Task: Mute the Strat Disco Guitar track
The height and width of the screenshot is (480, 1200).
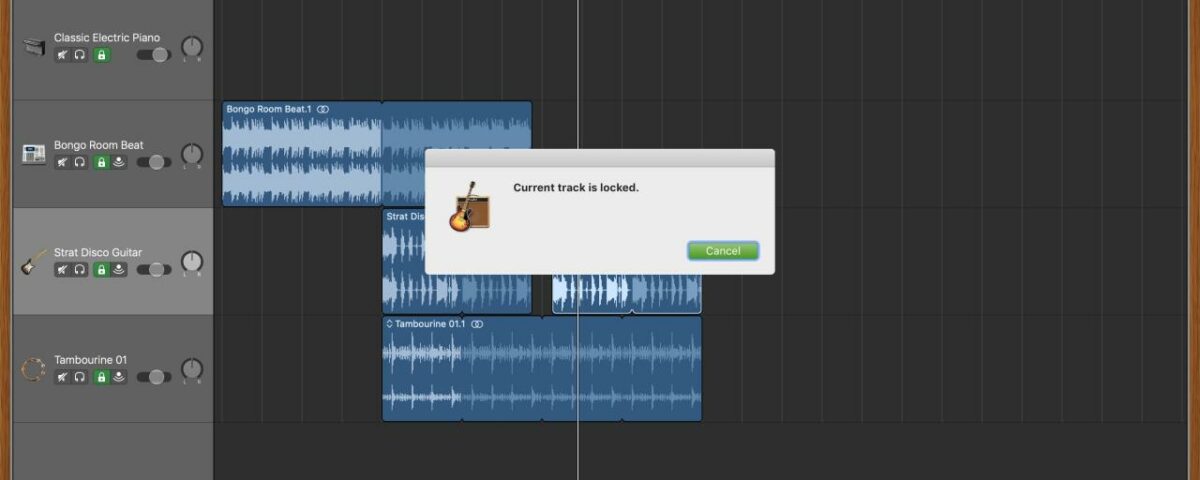Action: click(x=62, y=270)
